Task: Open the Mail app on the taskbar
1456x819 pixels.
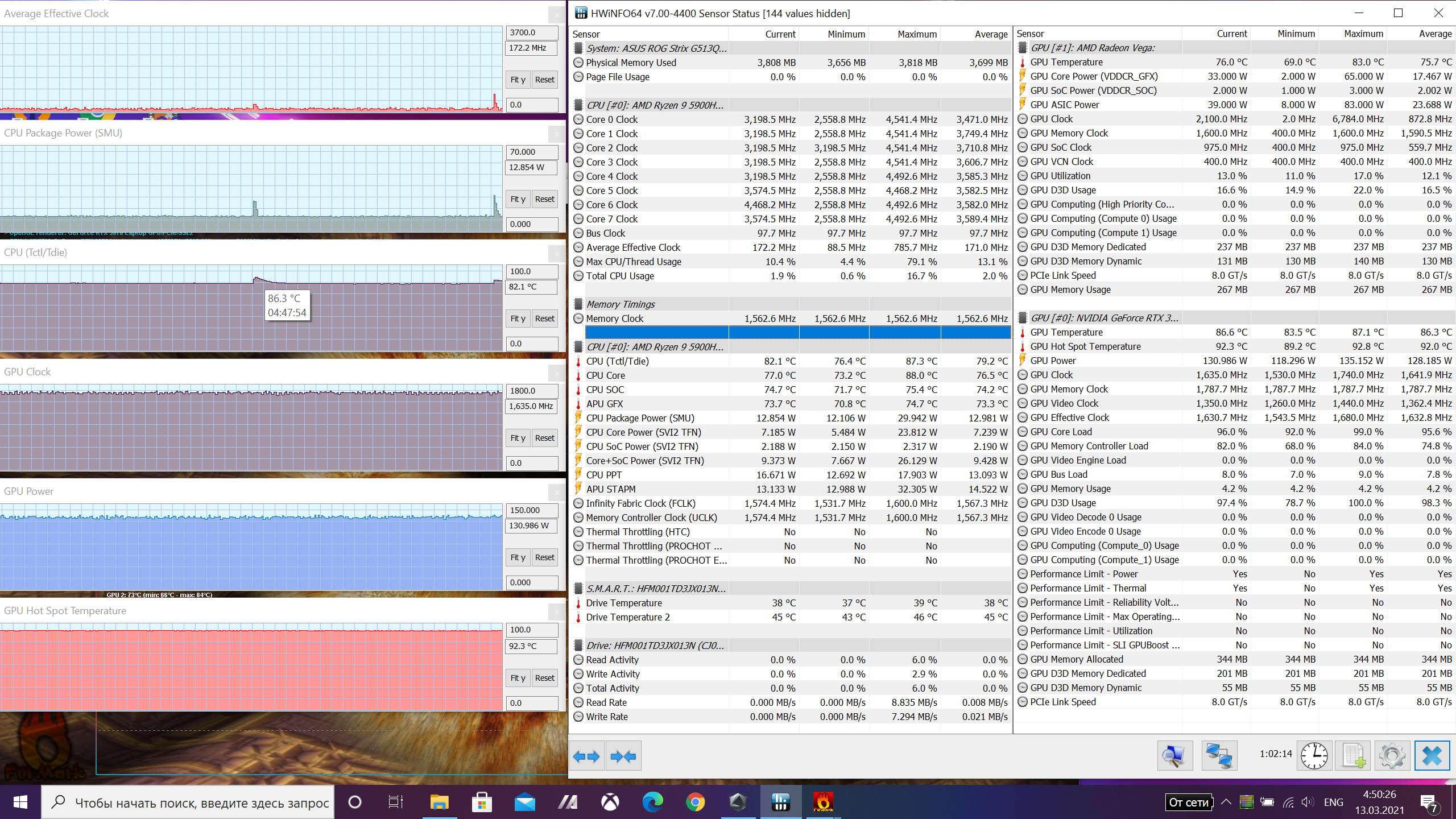Action: [524, 803]
